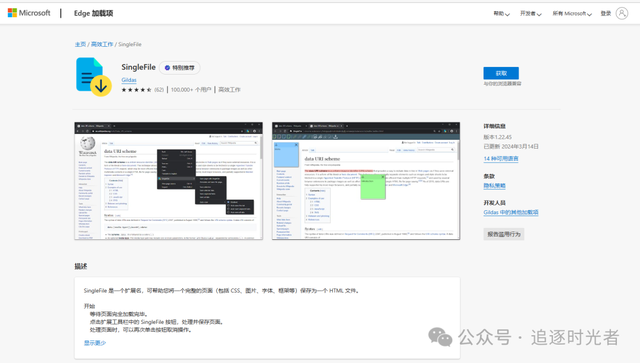Click the blue verified badge 特别推荐
640x363 pixels.
click(180, 68)
